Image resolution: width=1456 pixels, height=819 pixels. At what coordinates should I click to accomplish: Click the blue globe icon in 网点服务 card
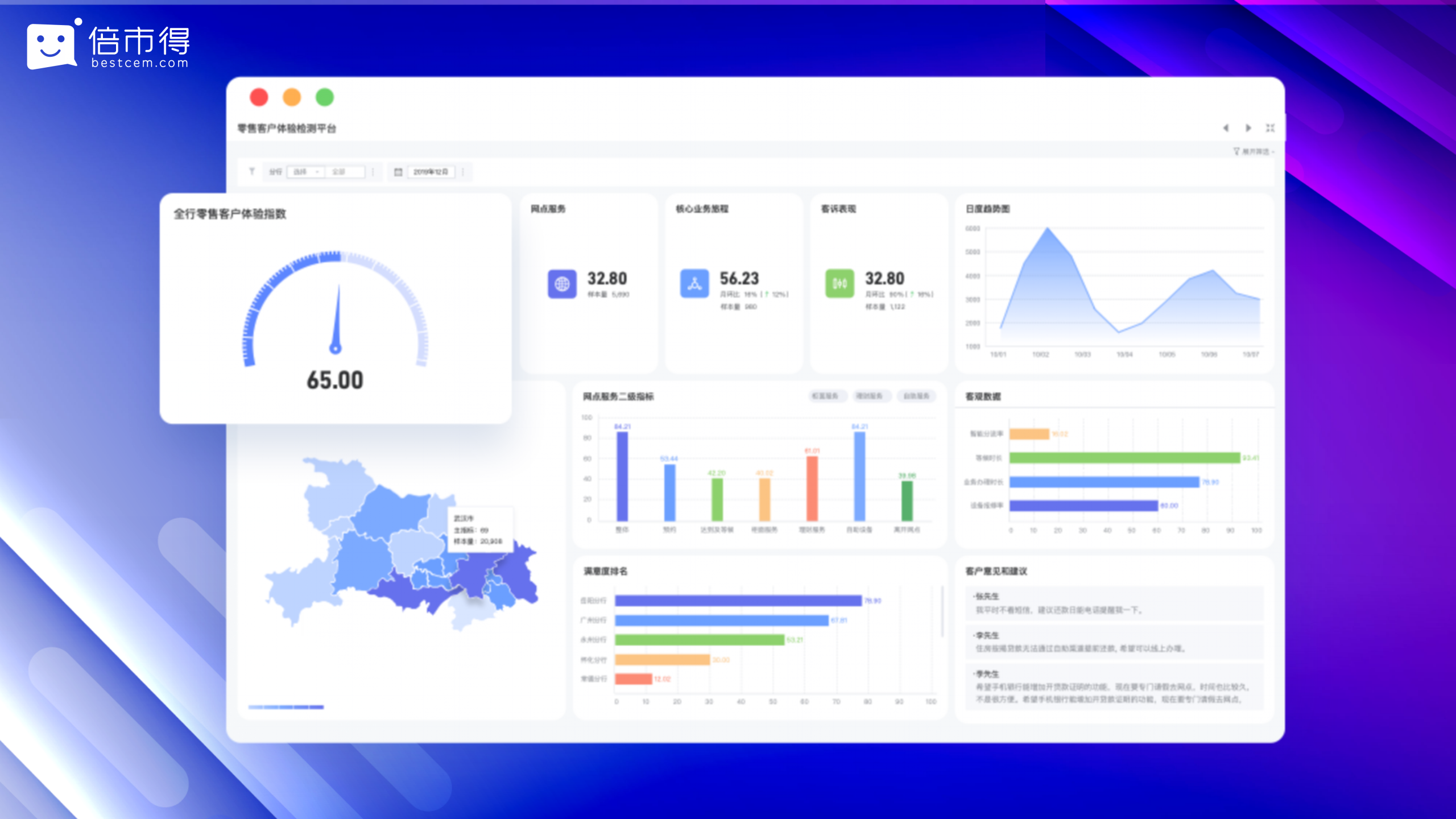[562, 284]
